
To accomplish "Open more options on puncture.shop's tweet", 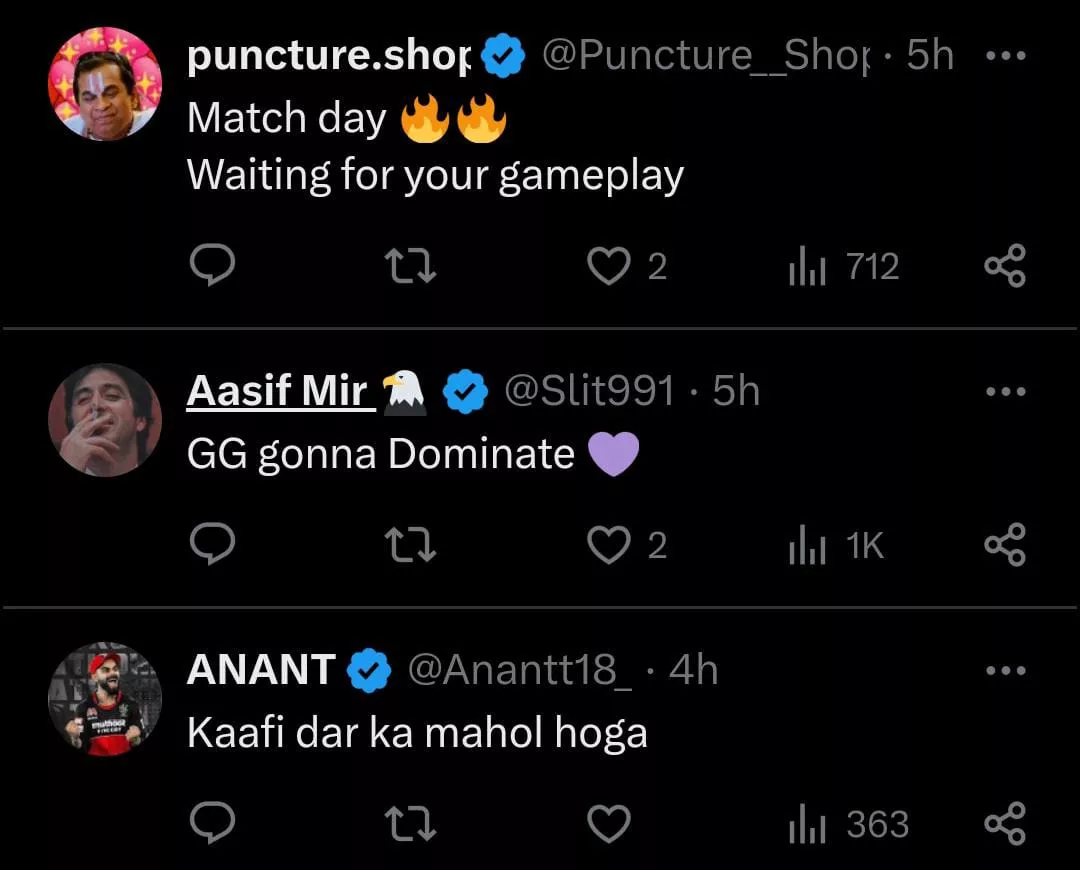I will point(1005,56).
